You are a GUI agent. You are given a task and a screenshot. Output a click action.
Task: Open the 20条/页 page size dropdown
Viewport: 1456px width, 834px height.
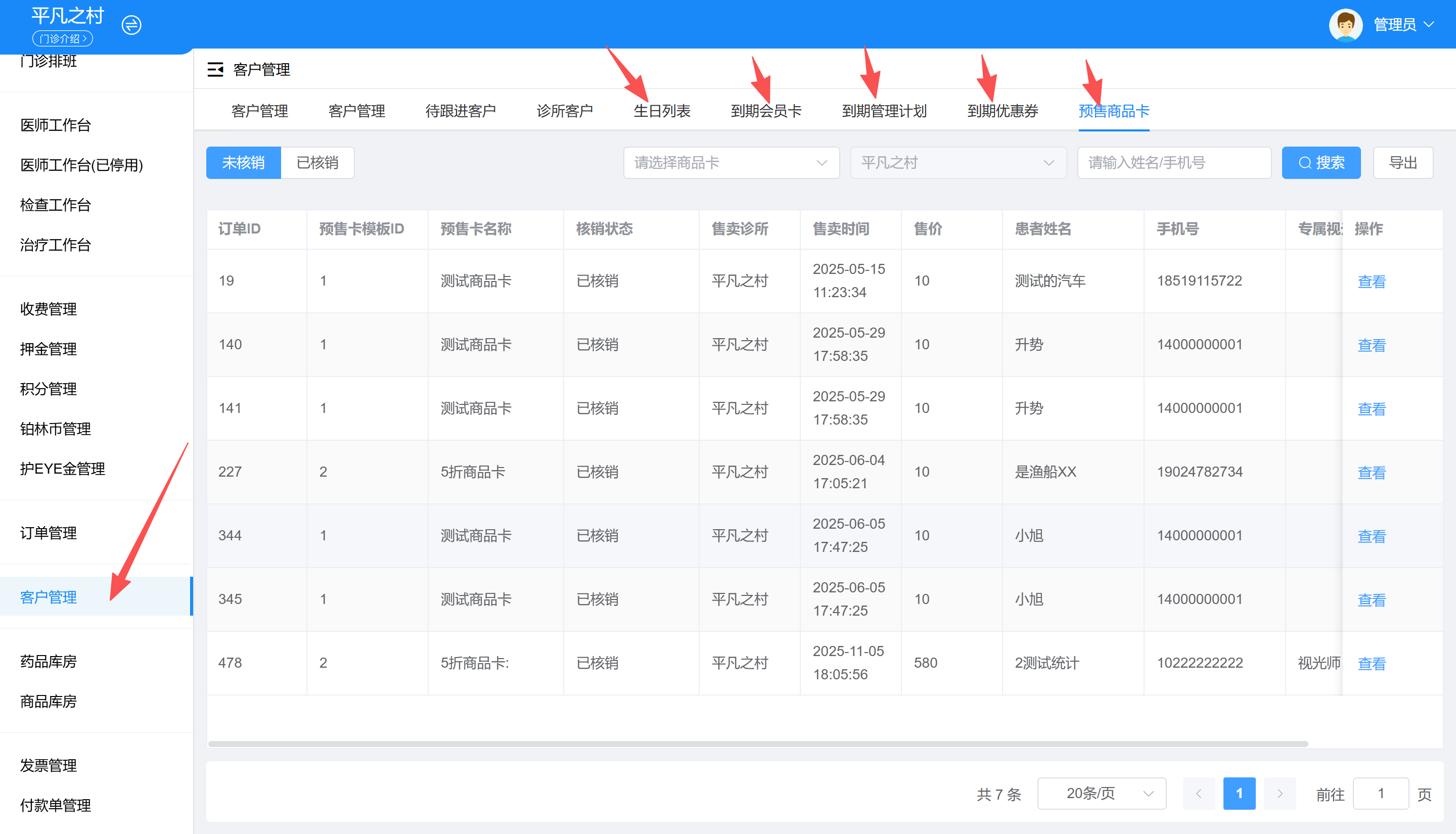pos(1101,794)
